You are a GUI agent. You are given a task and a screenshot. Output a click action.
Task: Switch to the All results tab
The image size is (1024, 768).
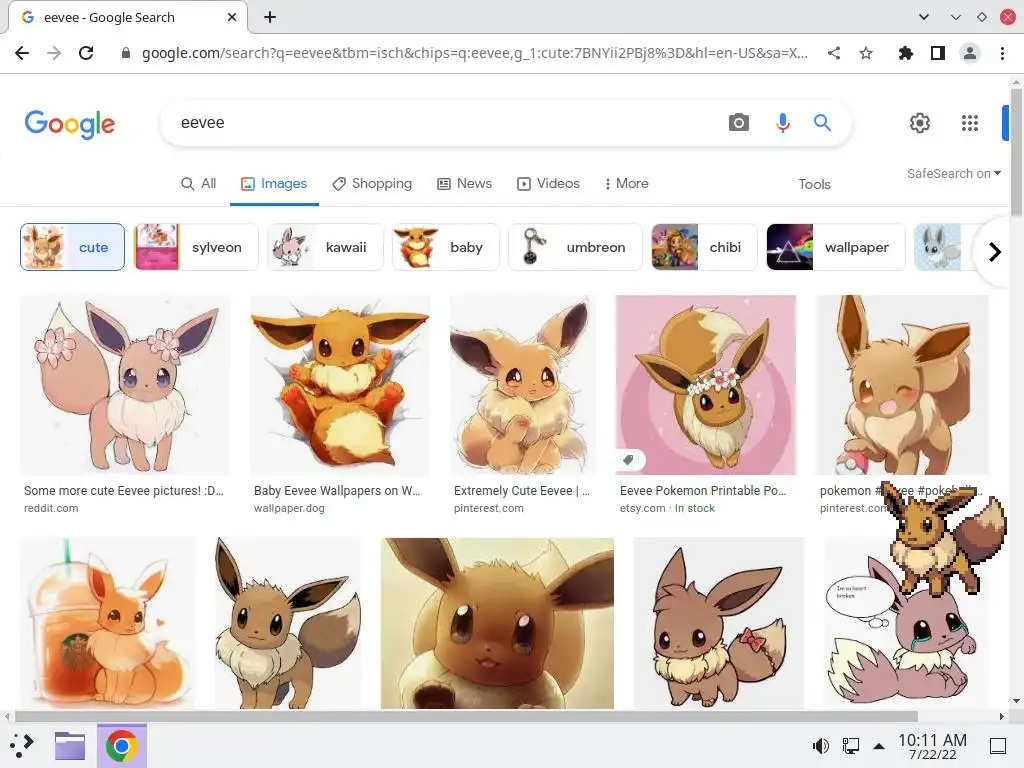(x=199, y=184)
